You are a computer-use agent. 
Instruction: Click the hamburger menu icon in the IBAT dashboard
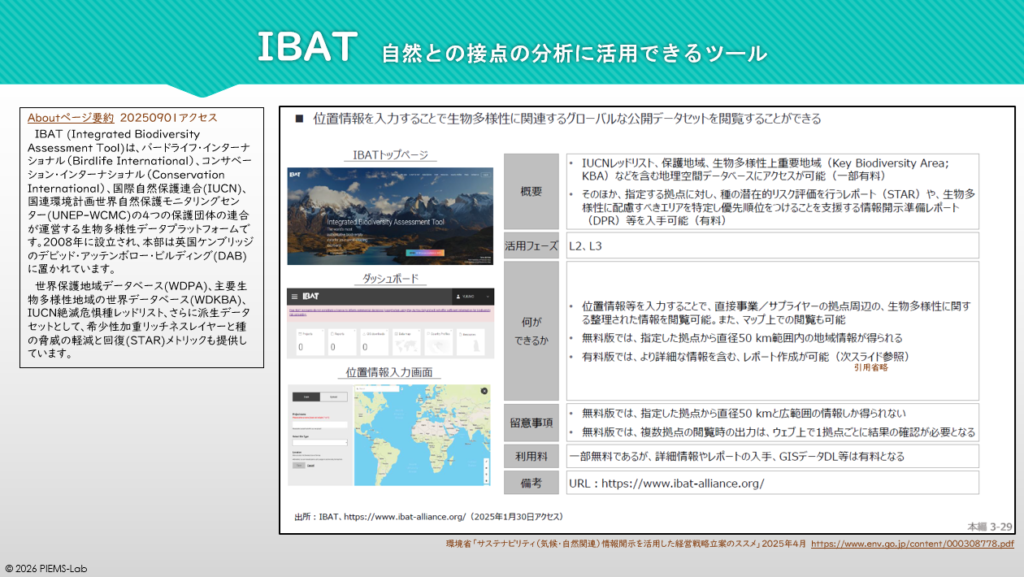(x=295, y=297)
